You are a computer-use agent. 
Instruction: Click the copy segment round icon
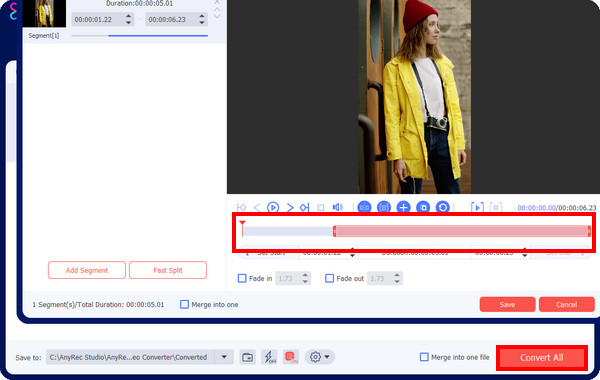(423, 207)
